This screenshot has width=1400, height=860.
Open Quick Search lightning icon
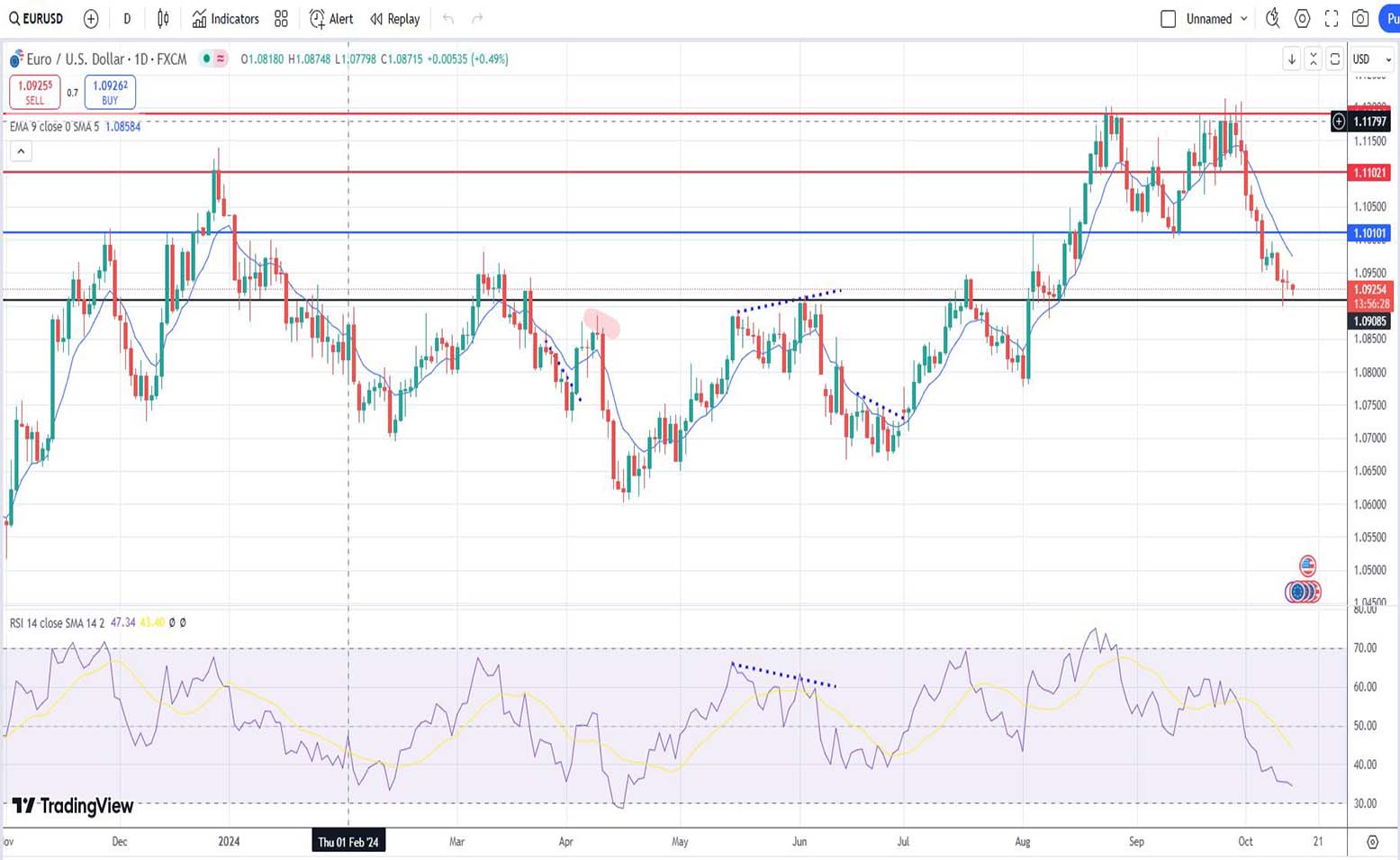[1272, 19]
